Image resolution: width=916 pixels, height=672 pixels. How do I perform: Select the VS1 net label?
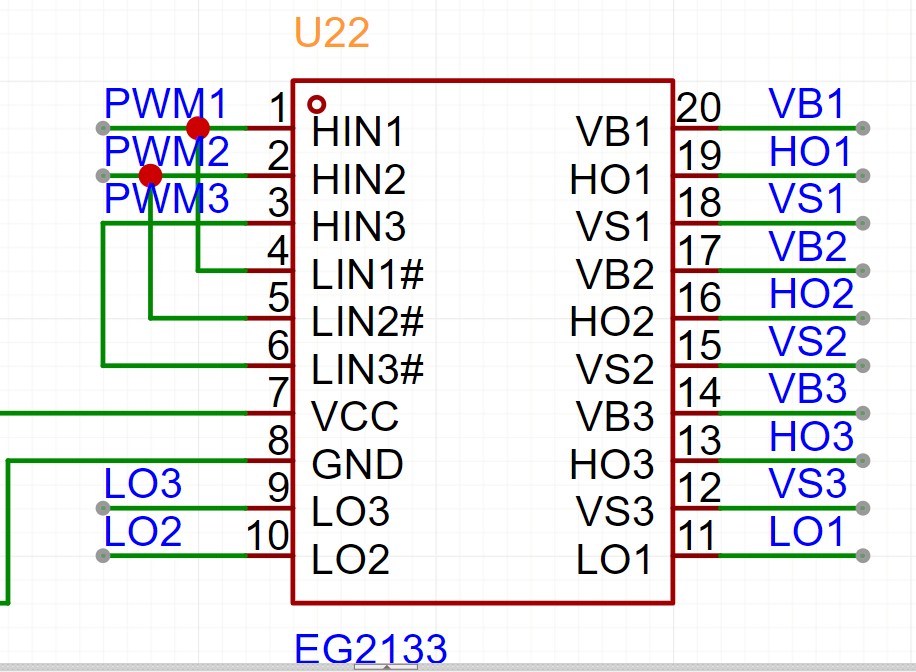click(808, 199)
